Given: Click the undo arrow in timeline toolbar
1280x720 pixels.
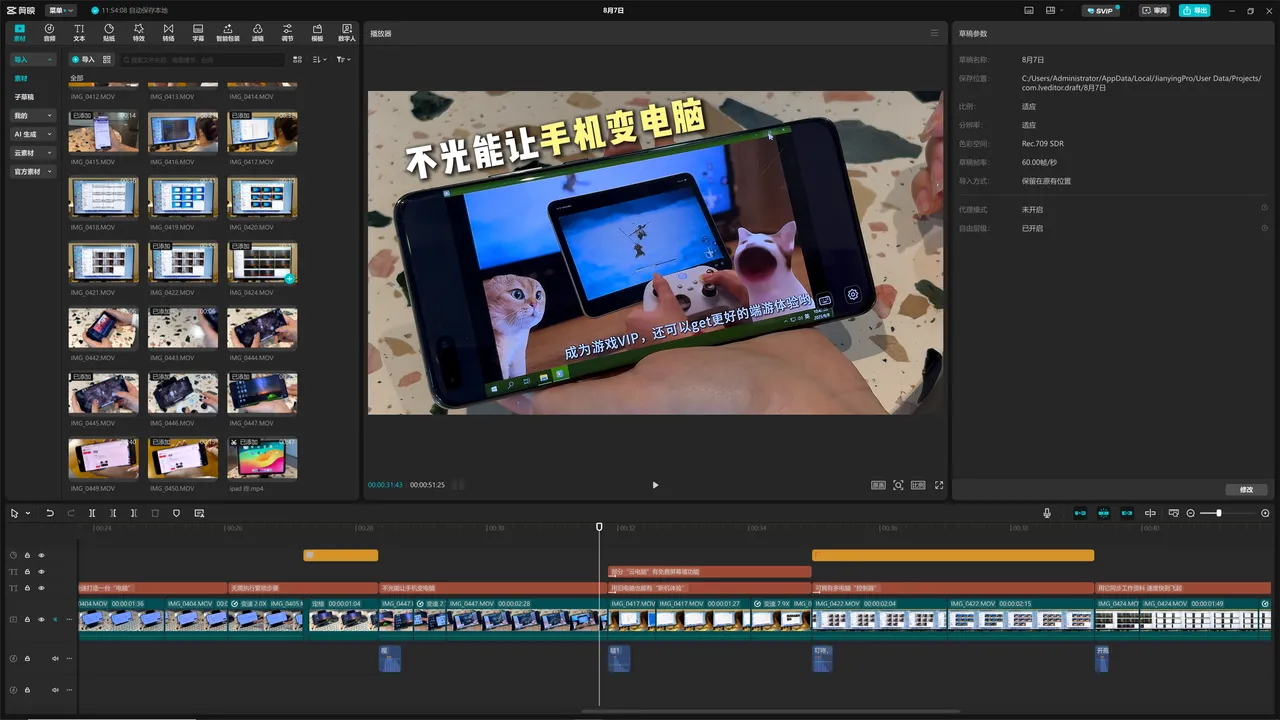Looking at the screenshot, I should [50, 513].
